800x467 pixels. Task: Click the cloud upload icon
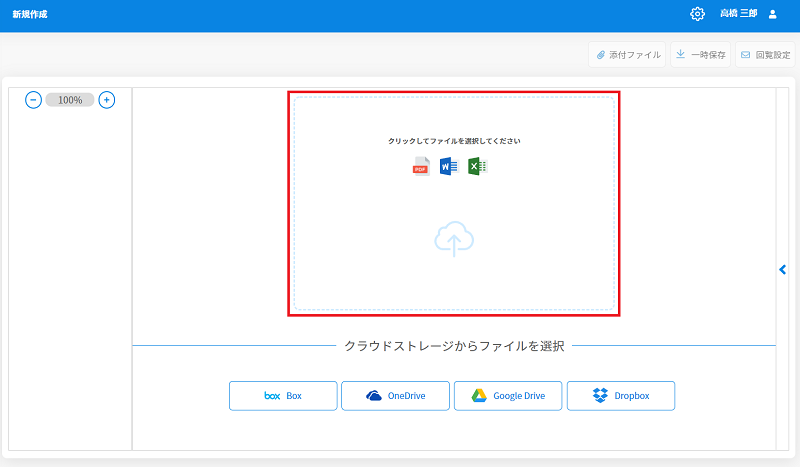point(454,239)
